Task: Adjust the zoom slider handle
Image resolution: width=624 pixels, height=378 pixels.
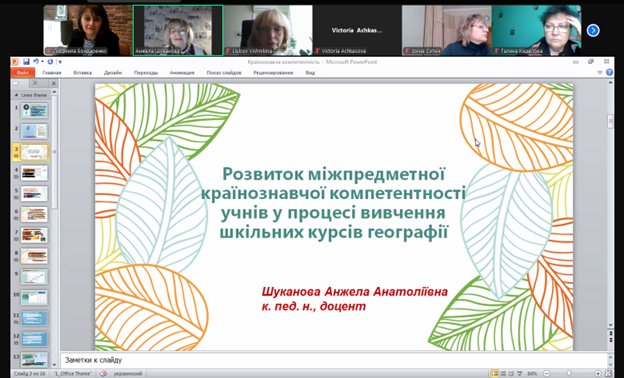Action: click(569, 374)
